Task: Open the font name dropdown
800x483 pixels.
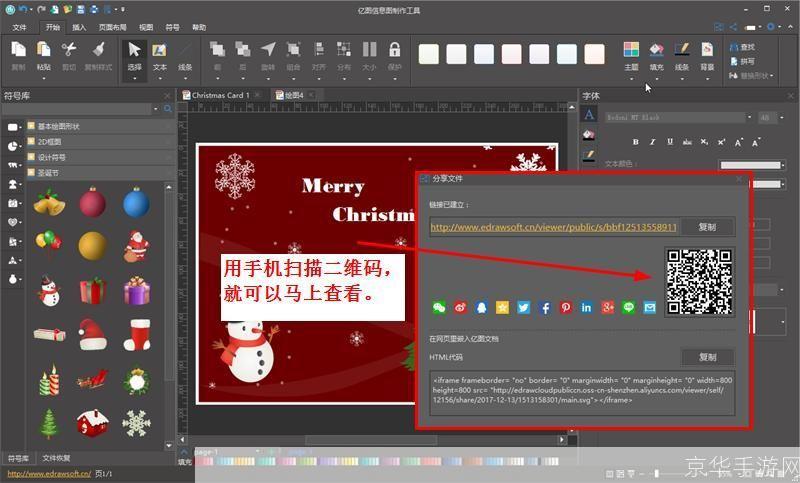Action: coord(749,117)
